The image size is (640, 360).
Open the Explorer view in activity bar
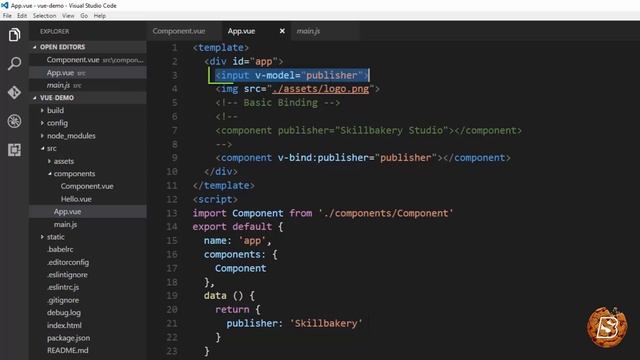[x=14, y=35]
